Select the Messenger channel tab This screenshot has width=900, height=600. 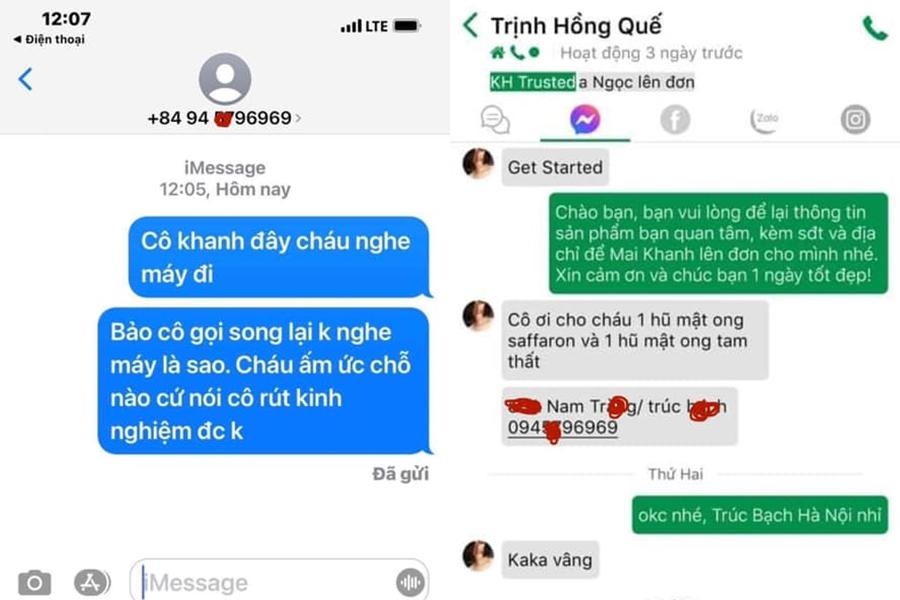(585, 119)
